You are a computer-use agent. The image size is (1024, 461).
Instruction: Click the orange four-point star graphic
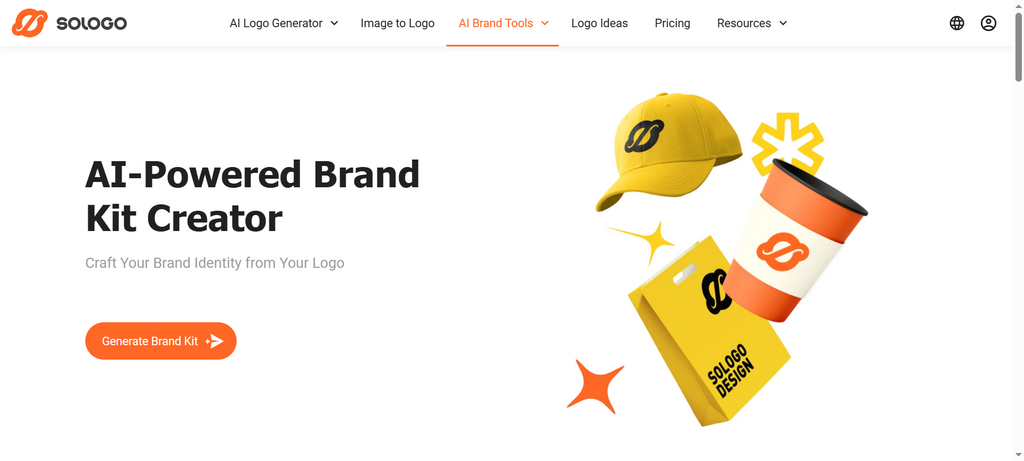pos(594,387)
